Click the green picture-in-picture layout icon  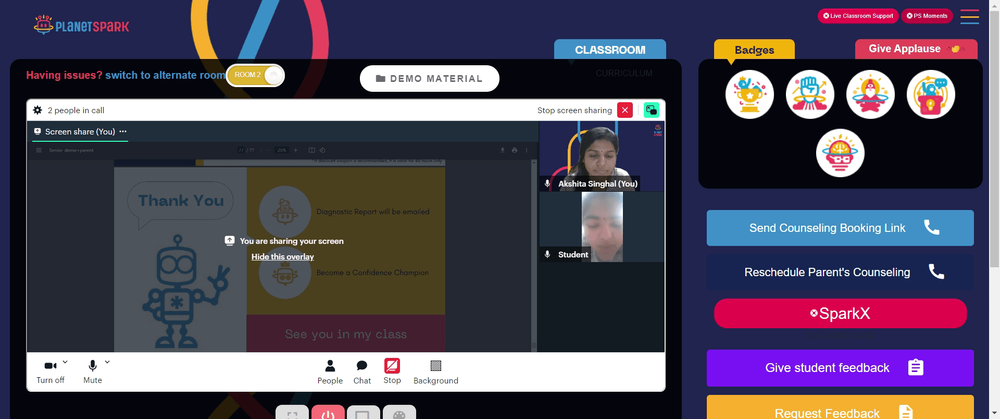[x=651, y=110]
